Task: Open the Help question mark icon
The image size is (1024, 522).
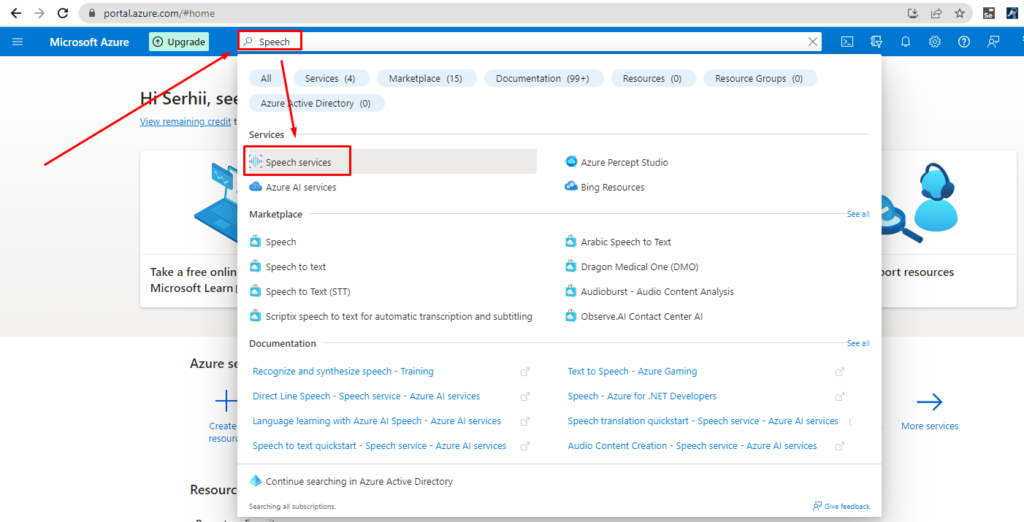Action: [x=964, y=42]
